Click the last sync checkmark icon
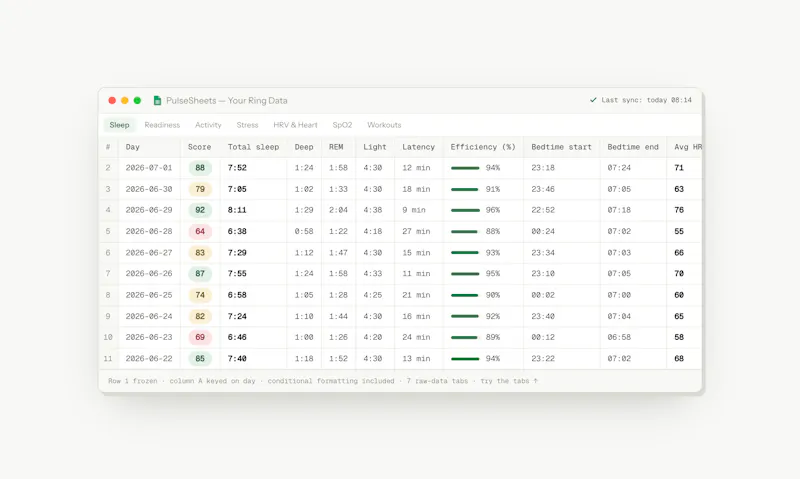 tap(593, 100)
